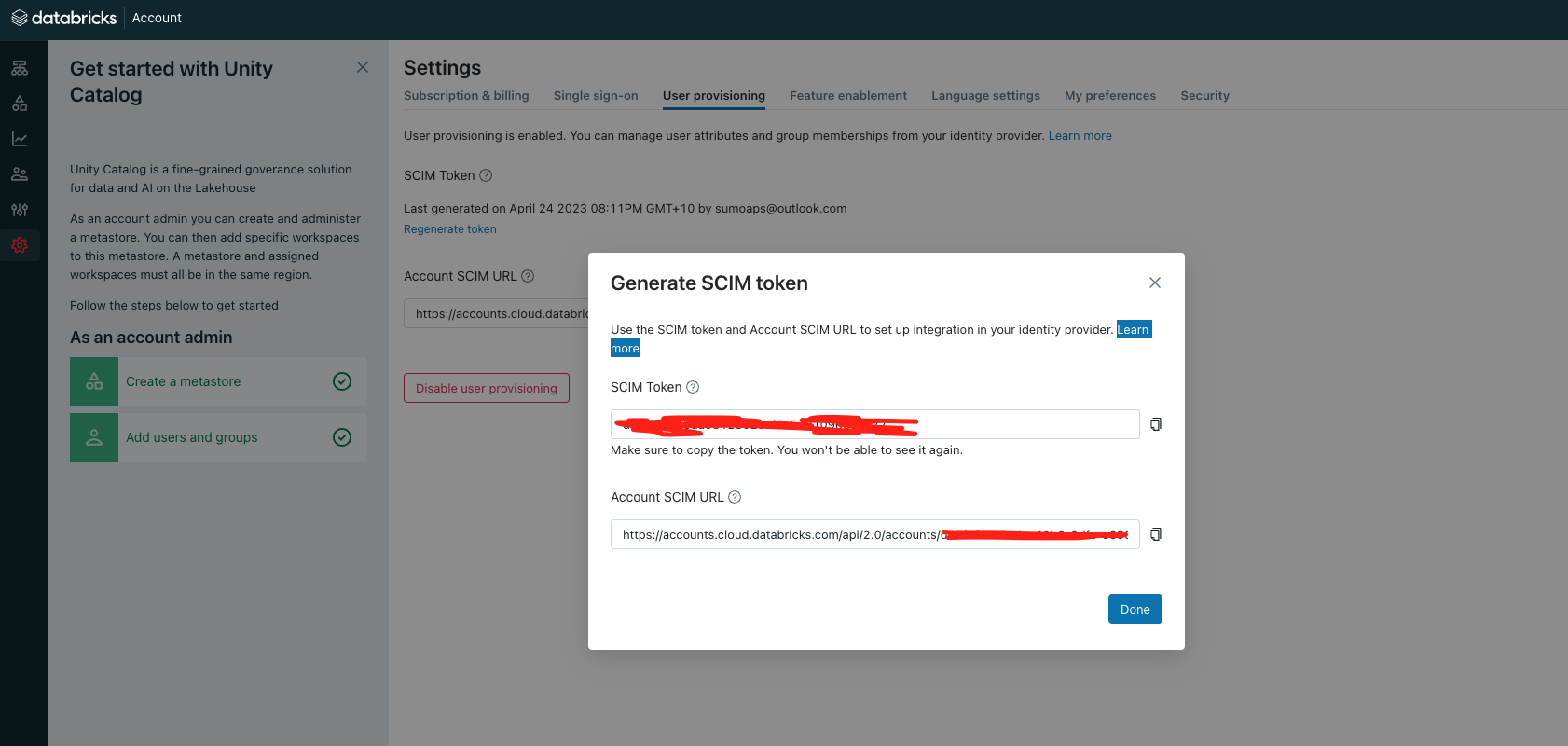Click help icon beside SCIM Token on settings page
The image size is (1568, 746).
486,175
